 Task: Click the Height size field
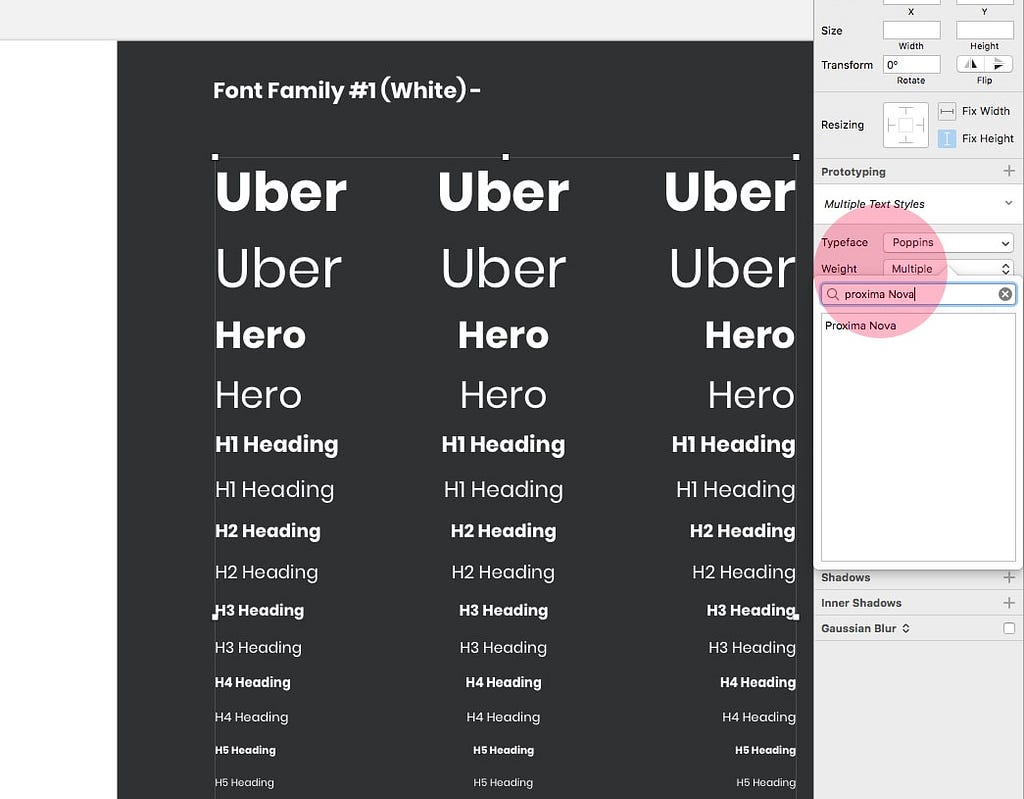(985, 30)
